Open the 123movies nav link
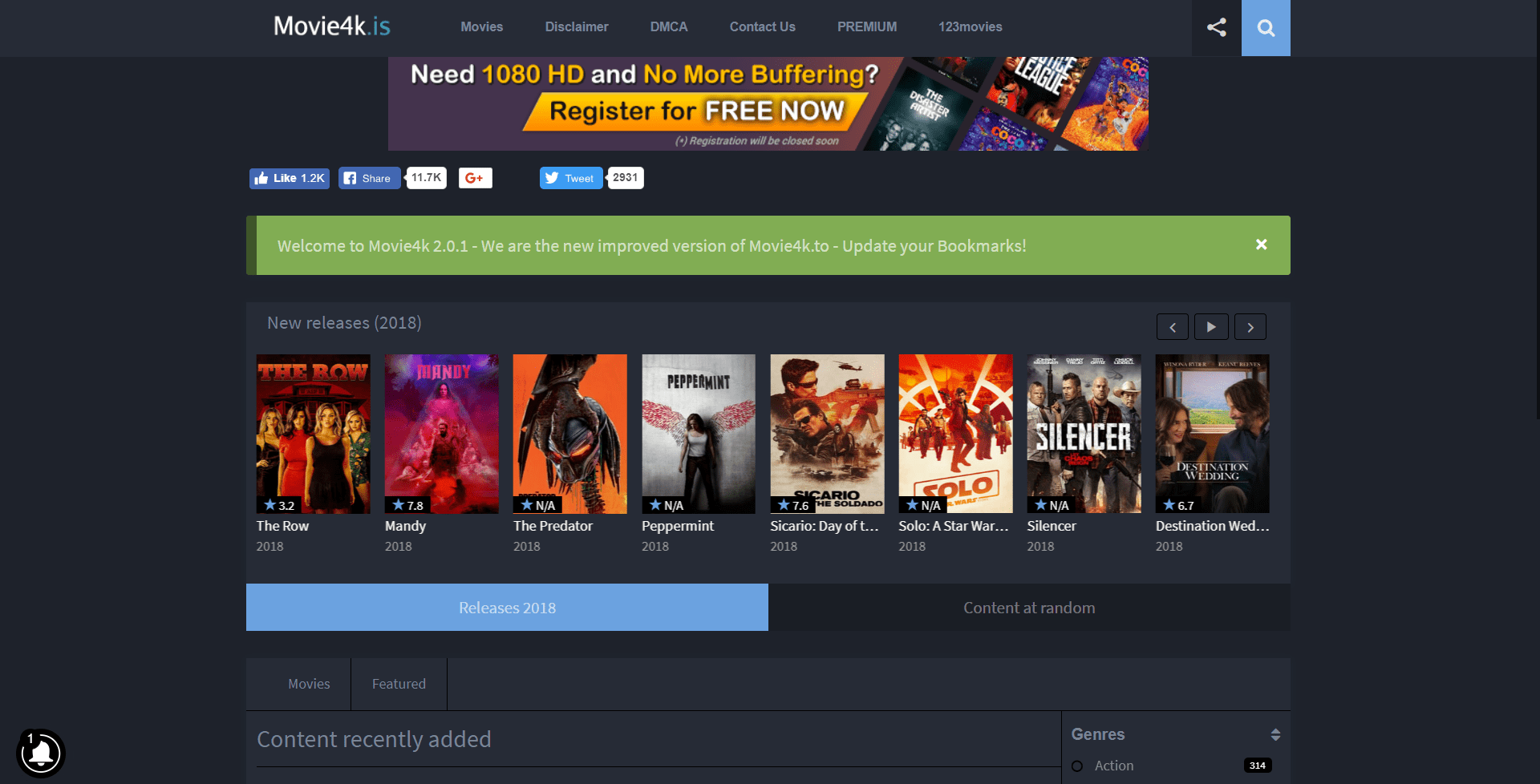Viewport: 1540px width, 784px height. (x=971, y=26)
